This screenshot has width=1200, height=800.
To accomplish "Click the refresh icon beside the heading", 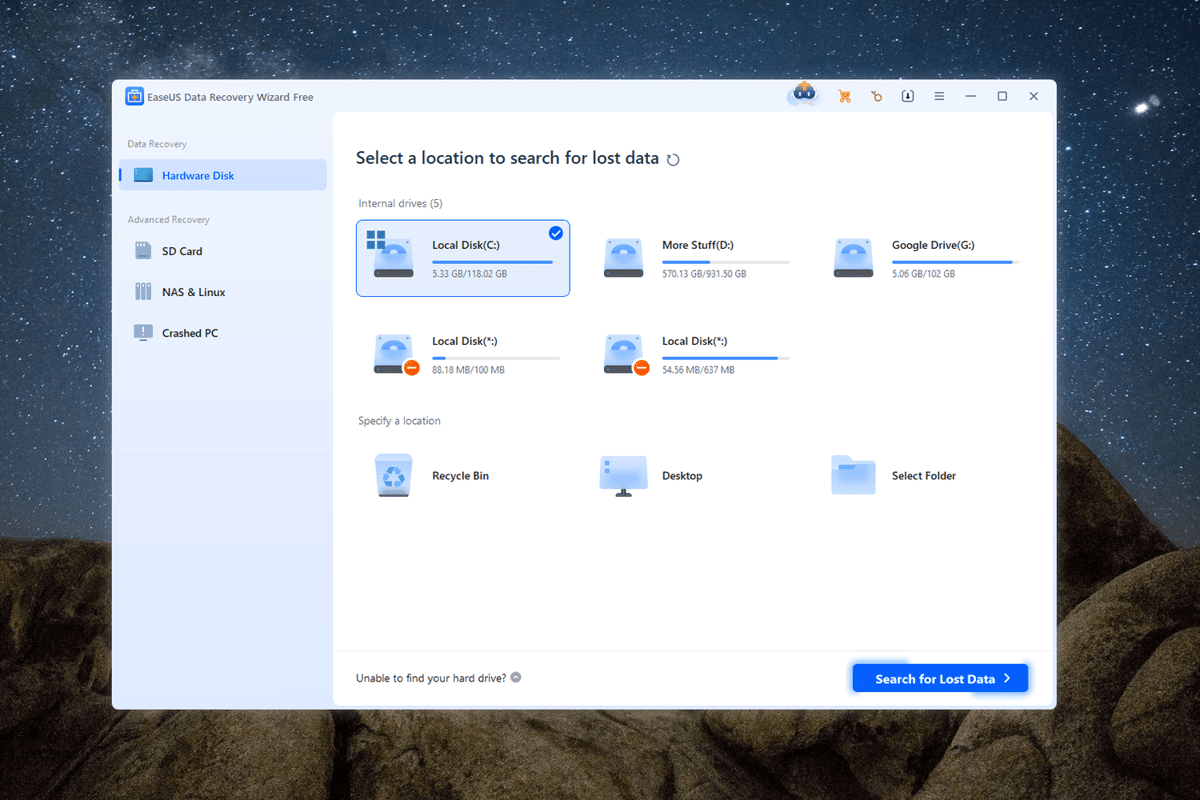I will pyautogui.click(x=674, y=158).
